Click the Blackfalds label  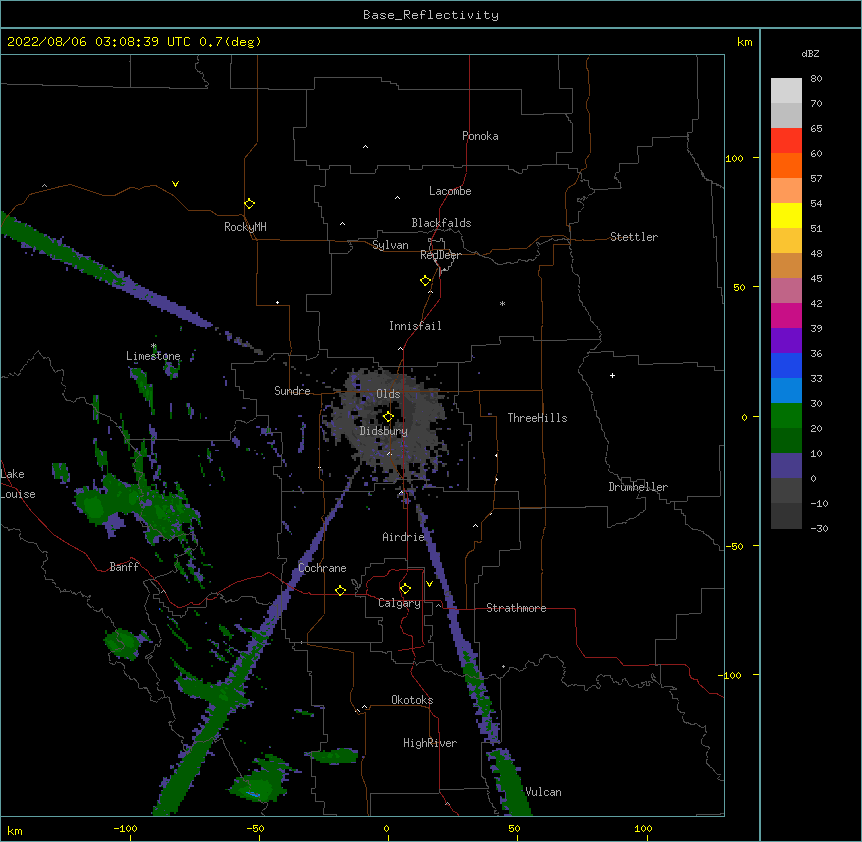click(x=441, y=223)
